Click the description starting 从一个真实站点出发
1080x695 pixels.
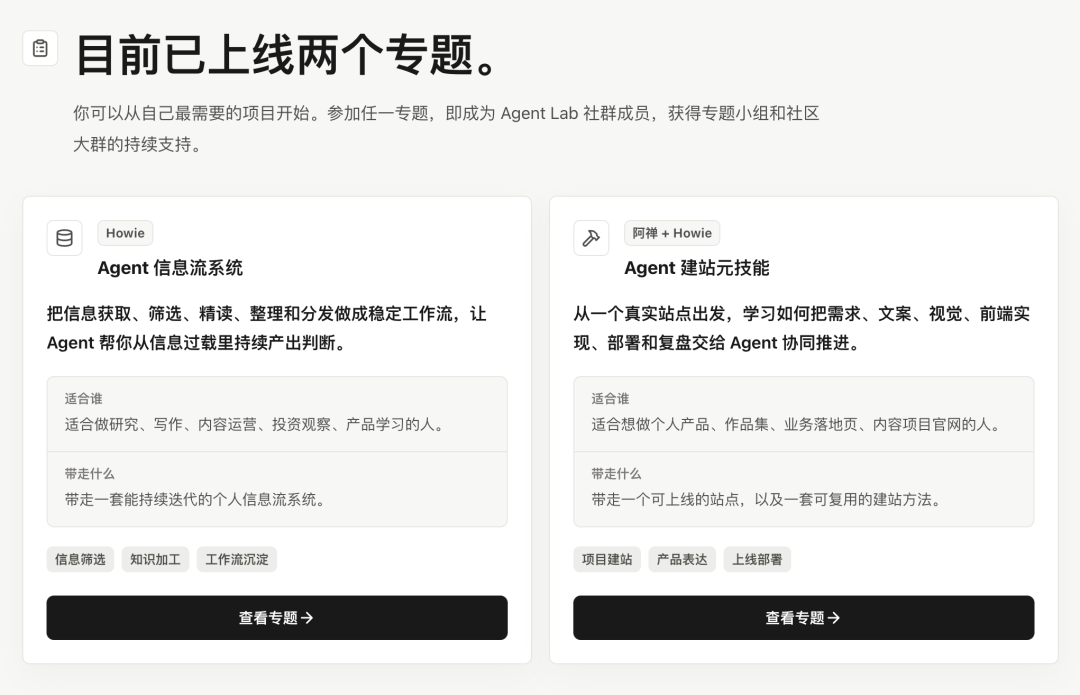click(x=802, y=329)
